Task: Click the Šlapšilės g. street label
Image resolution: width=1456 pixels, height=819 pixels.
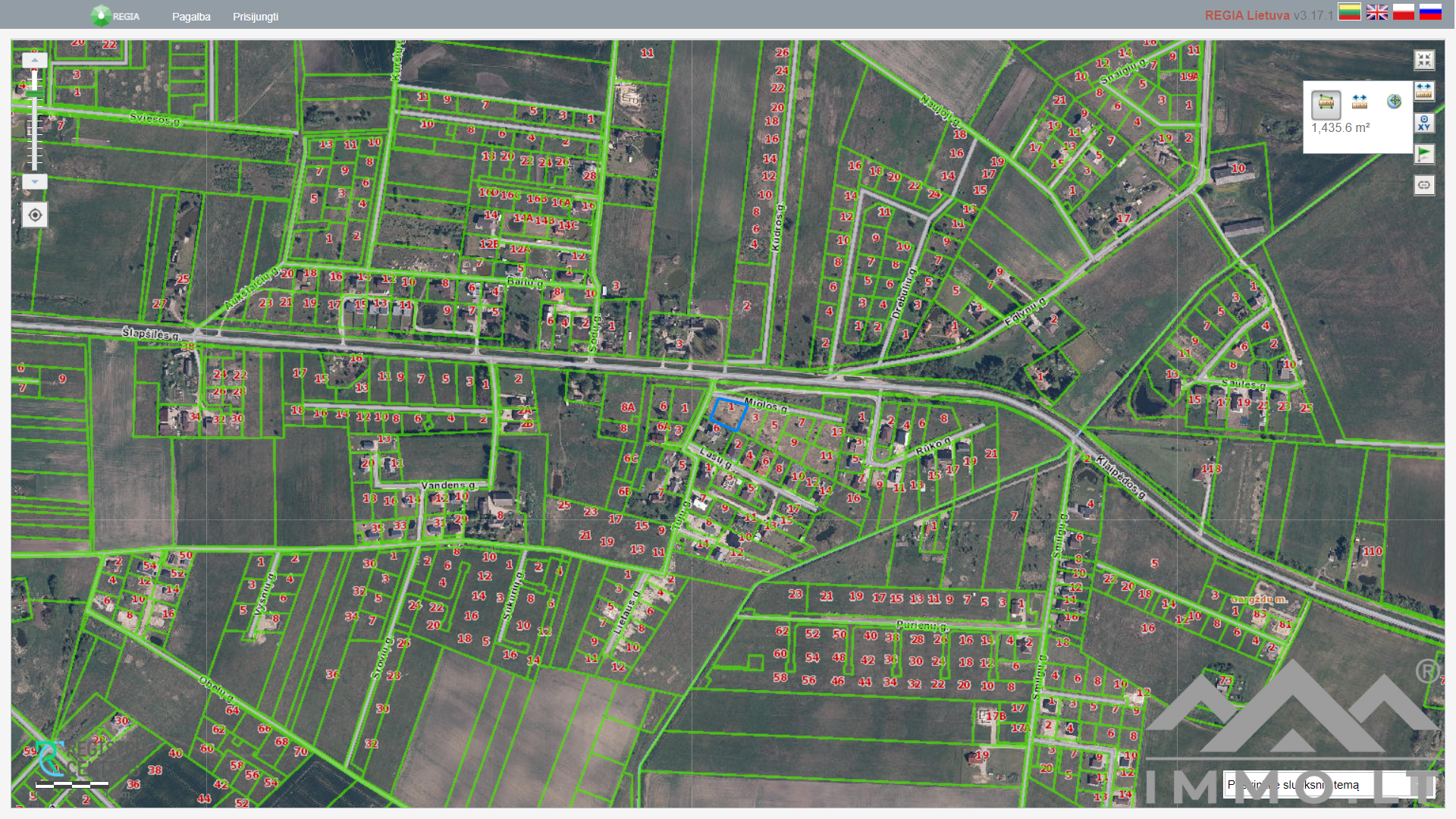Action: click(151, 334)
